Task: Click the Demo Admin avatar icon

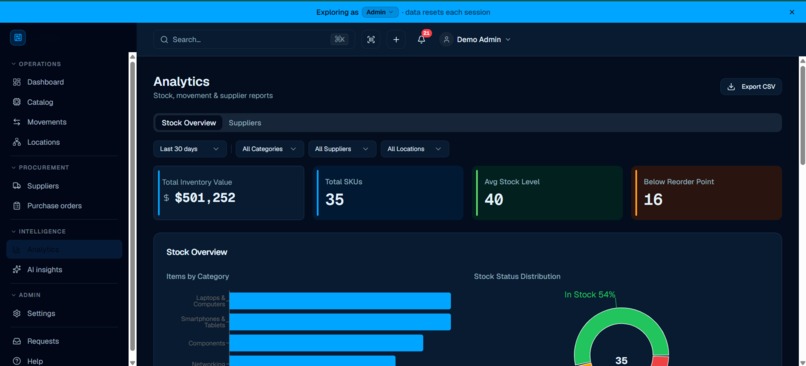Action: click(x=446, y=40)
